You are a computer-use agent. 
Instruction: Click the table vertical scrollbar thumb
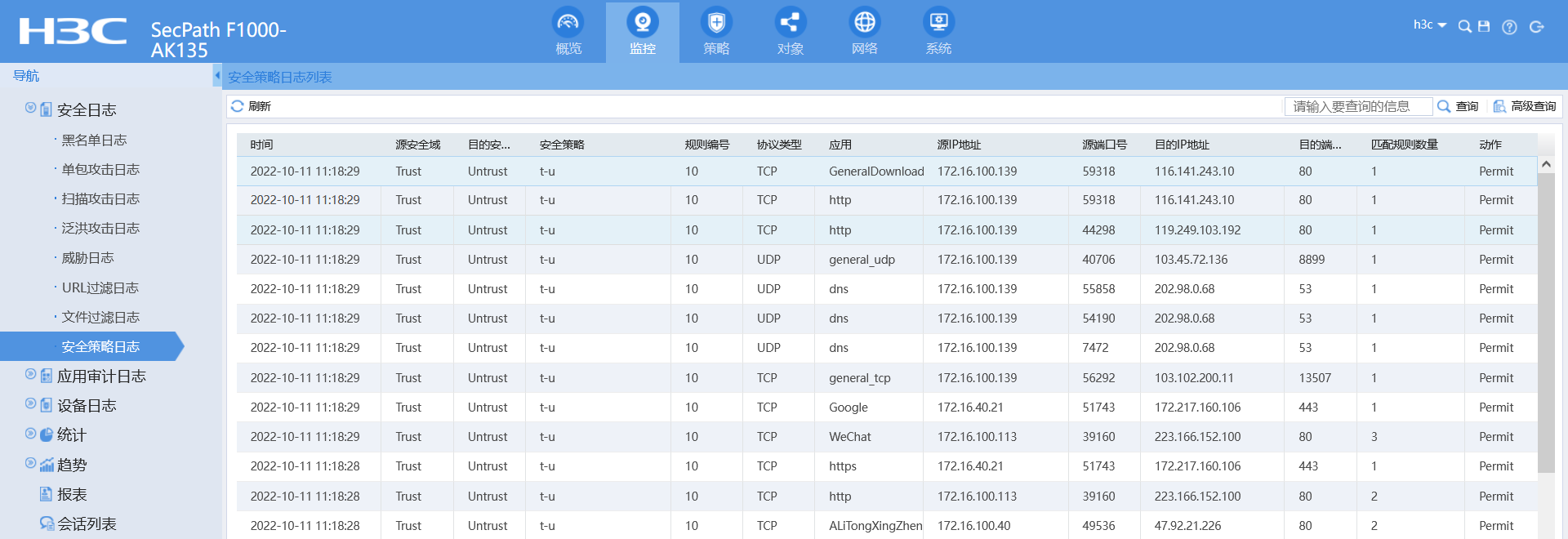[1546, 323]
